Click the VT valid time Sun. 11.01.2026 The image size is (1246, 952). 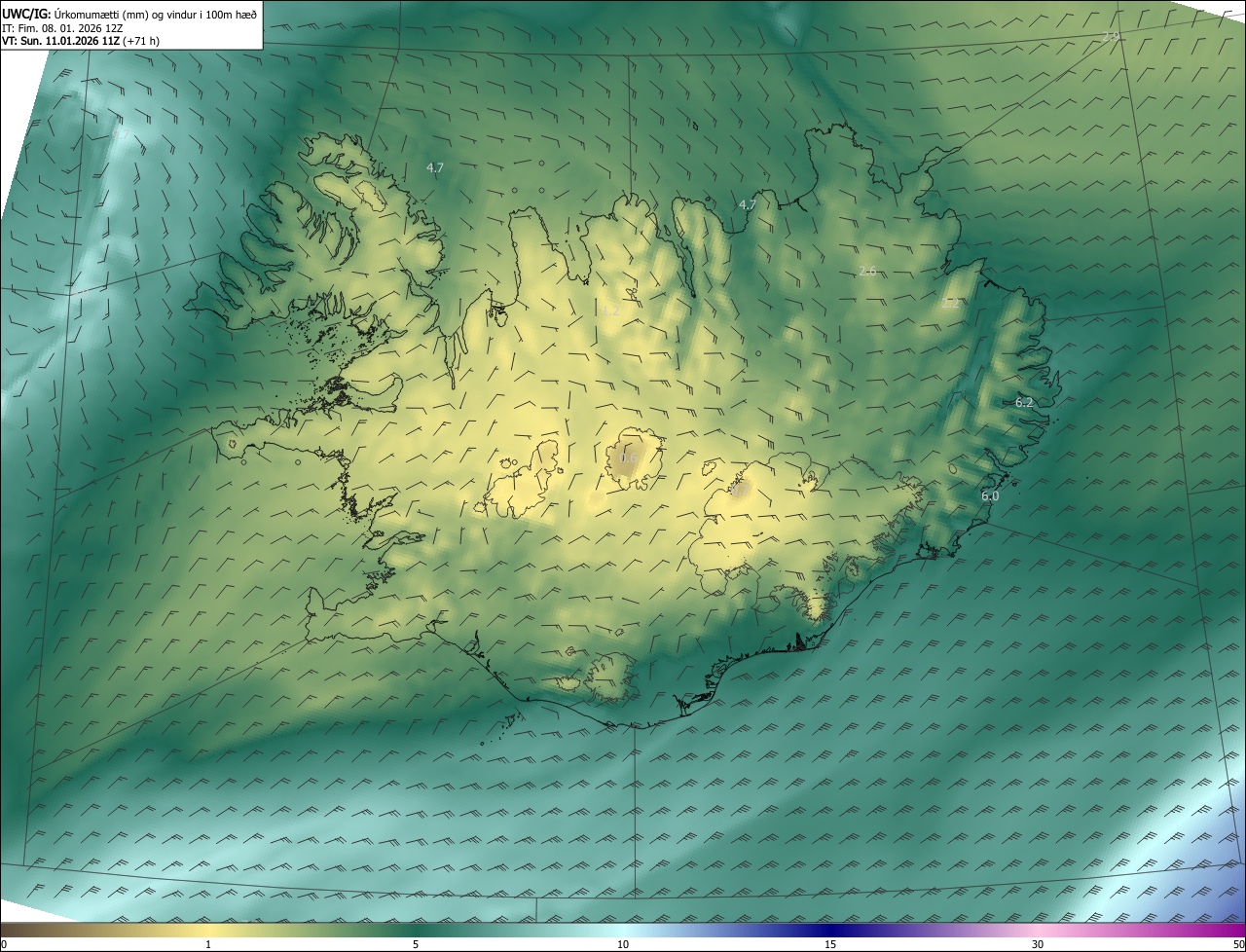pyautogui.click(x=60, y=41)
